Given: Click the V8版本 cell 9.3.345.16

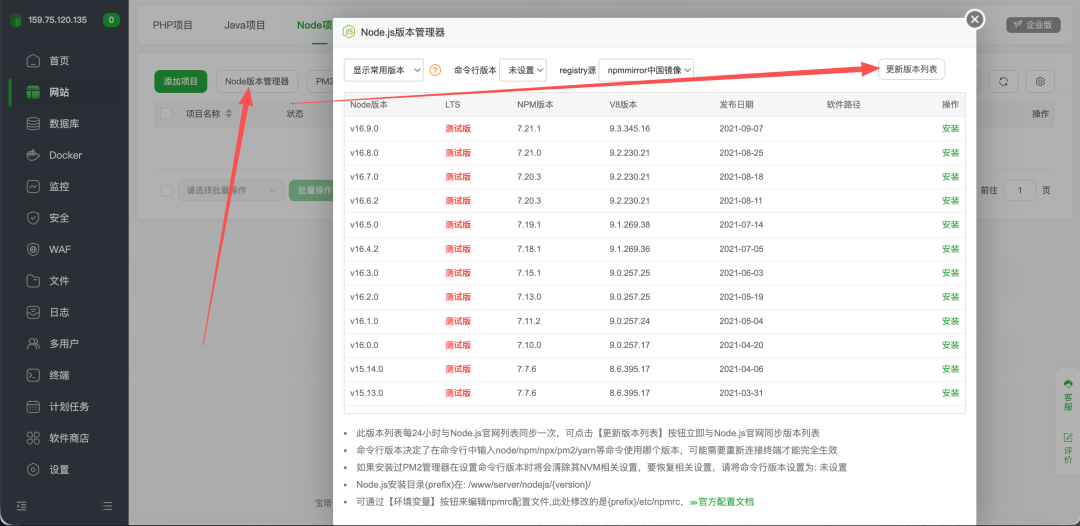Looking at the screenshot, I should [630, 129].
